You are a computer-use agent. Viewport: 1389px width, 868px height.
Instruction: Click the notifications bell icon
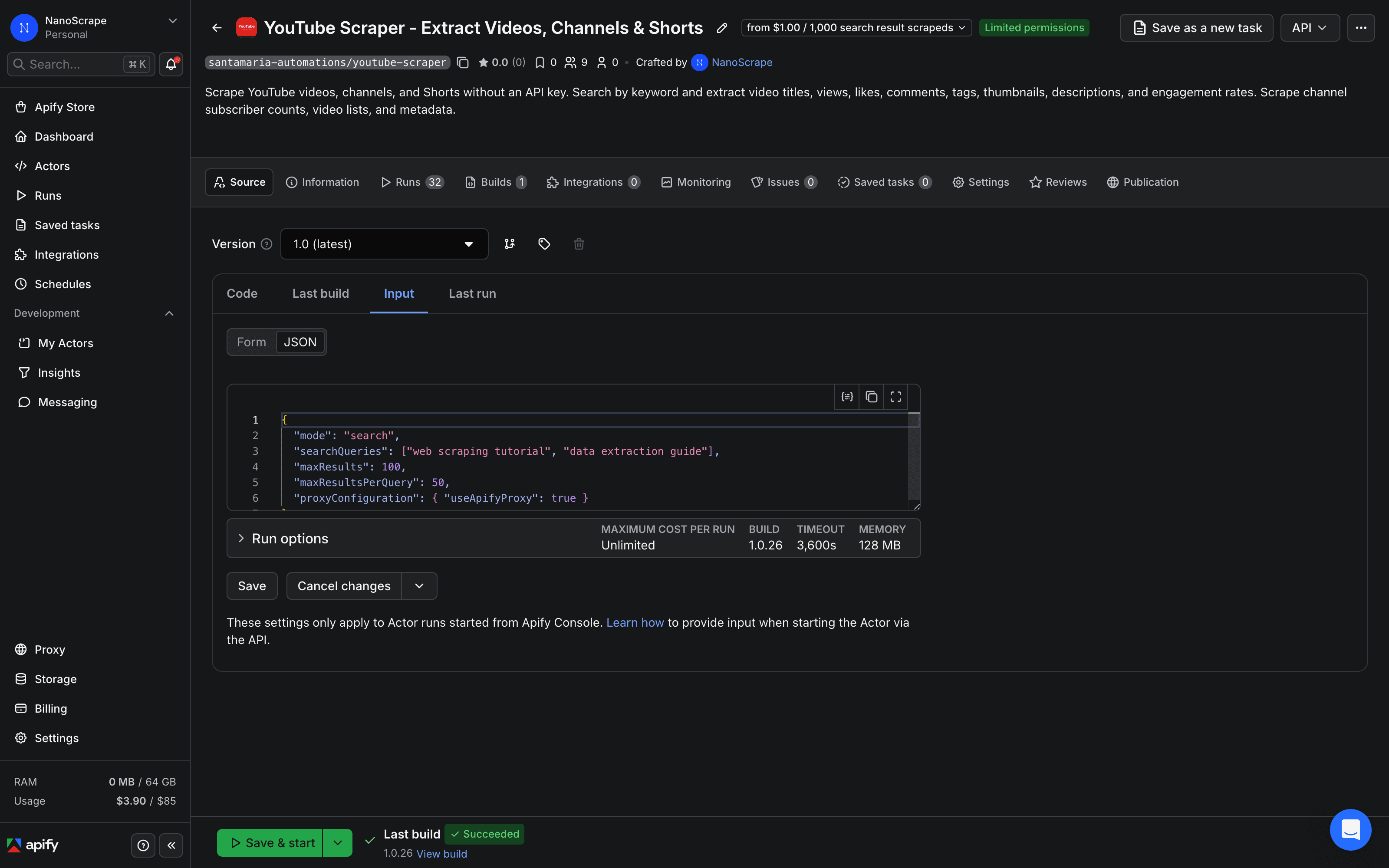pyautogui.click(x=171, y=64)
